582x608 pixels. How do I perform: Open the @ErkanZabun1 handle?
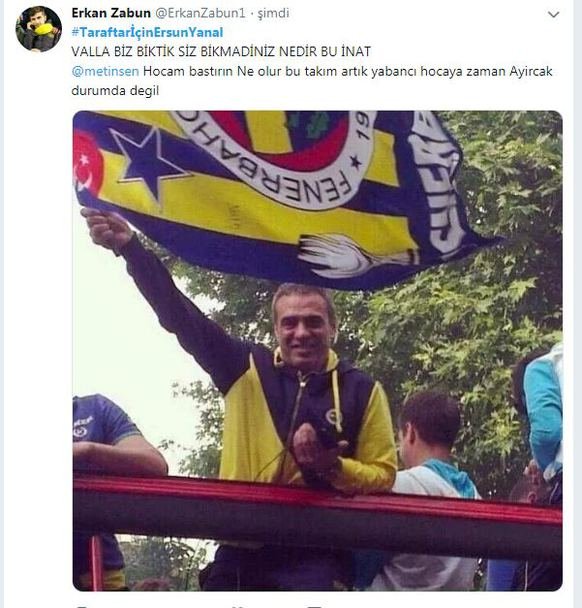[200, 13]
